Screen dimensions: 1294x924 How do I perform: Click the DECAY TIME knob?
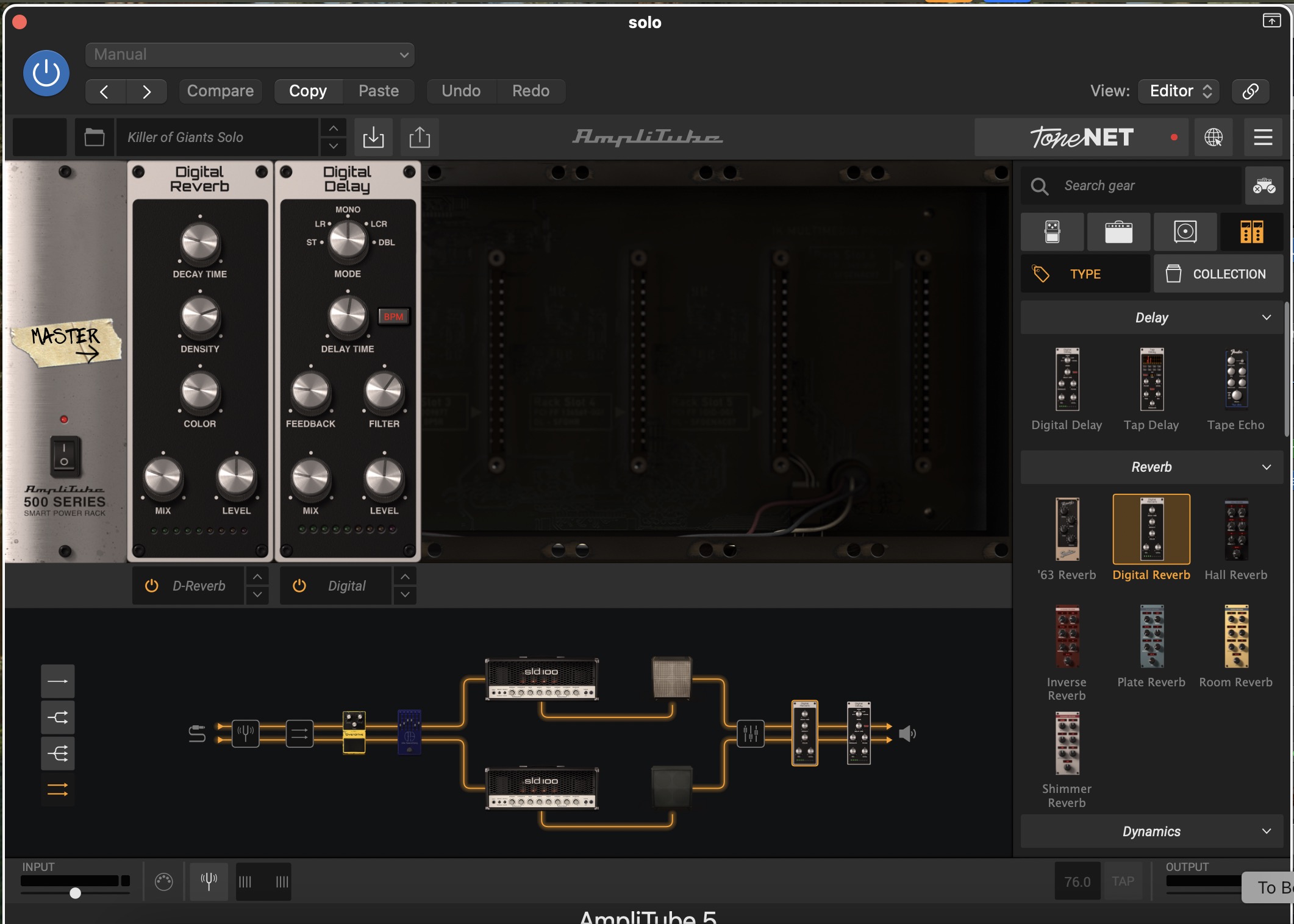tap(200, 243)
